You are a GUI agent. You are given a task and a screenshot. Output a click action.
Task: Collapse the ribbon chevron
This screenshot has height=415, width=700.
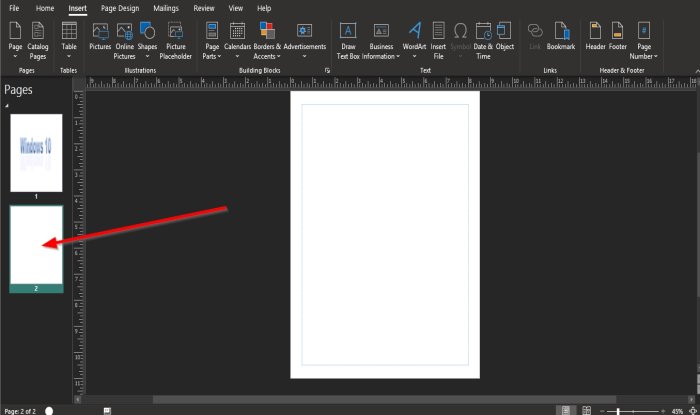(x=697, y=71)
